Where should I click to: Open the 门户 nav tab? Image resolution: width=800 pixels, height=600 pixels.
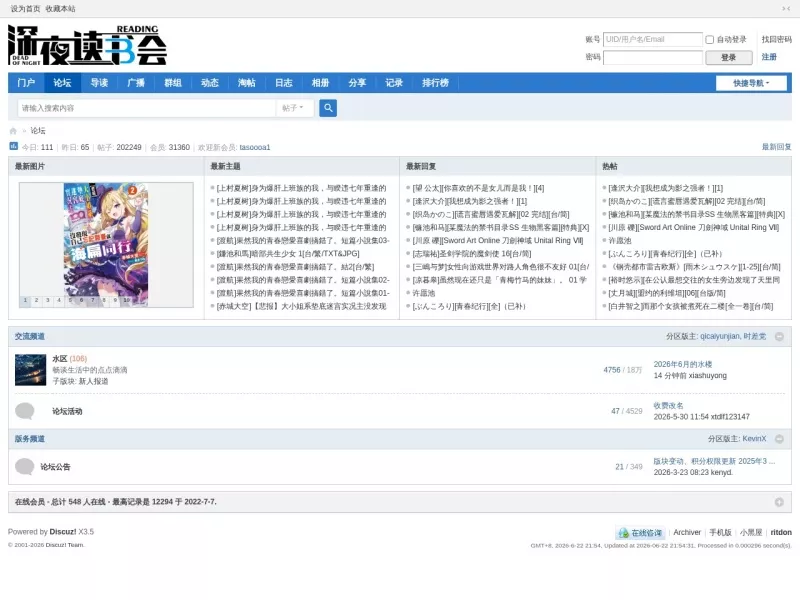tap(26, 83)
